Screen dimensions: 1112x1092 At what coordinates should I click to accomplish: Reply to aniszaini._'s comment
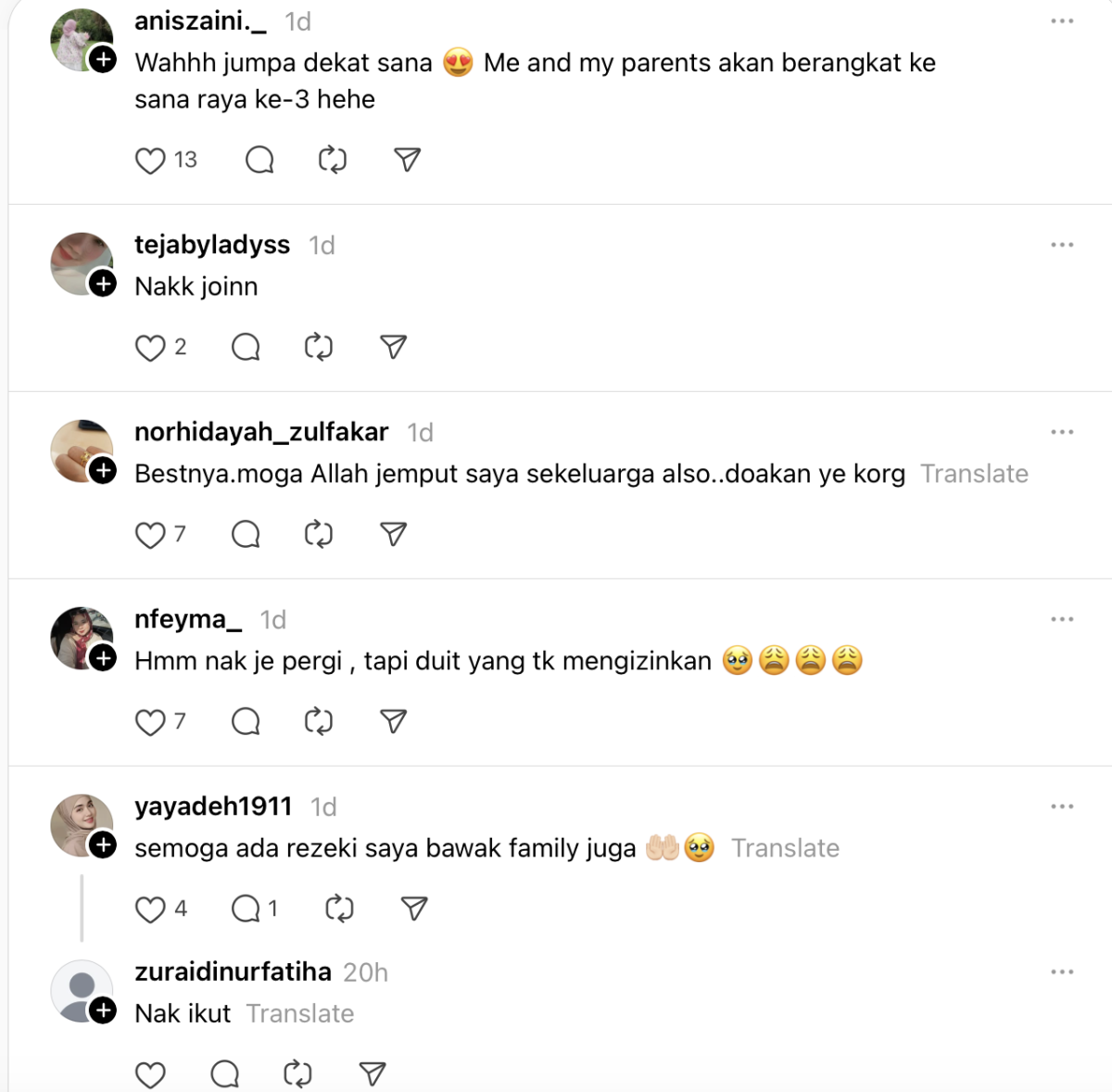(x=259, y=160)
